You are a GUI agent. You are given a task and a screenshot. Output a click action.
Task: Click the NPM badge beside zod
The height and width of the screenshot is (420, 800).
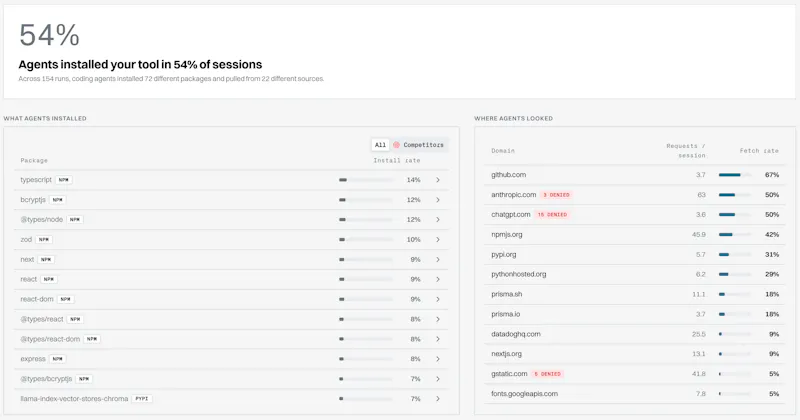[44, 239]
